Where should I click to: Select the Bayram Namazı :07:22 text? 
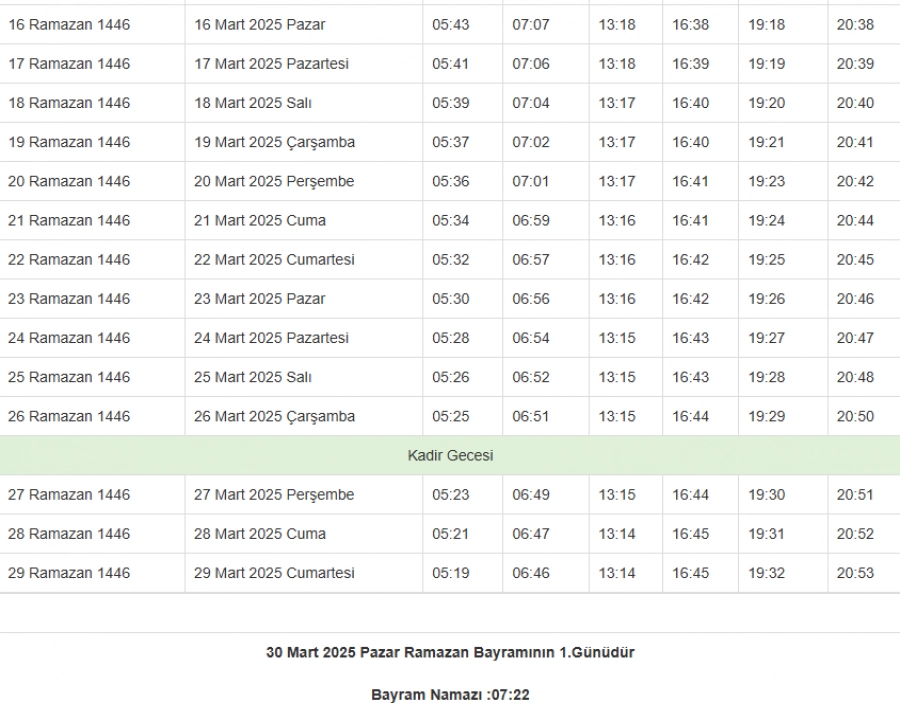[x=450, y=693]
